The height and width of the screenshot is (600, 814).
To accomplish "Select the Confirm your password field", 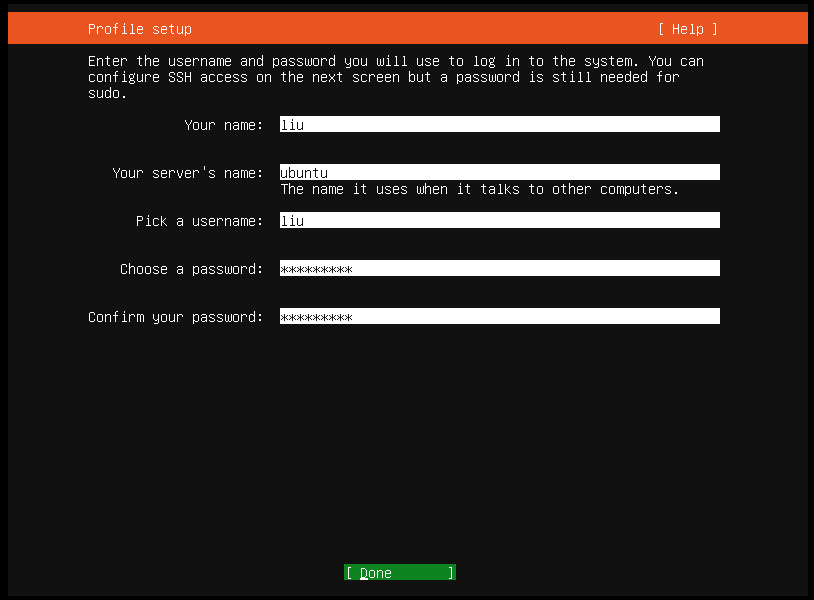I will (499, 317).
